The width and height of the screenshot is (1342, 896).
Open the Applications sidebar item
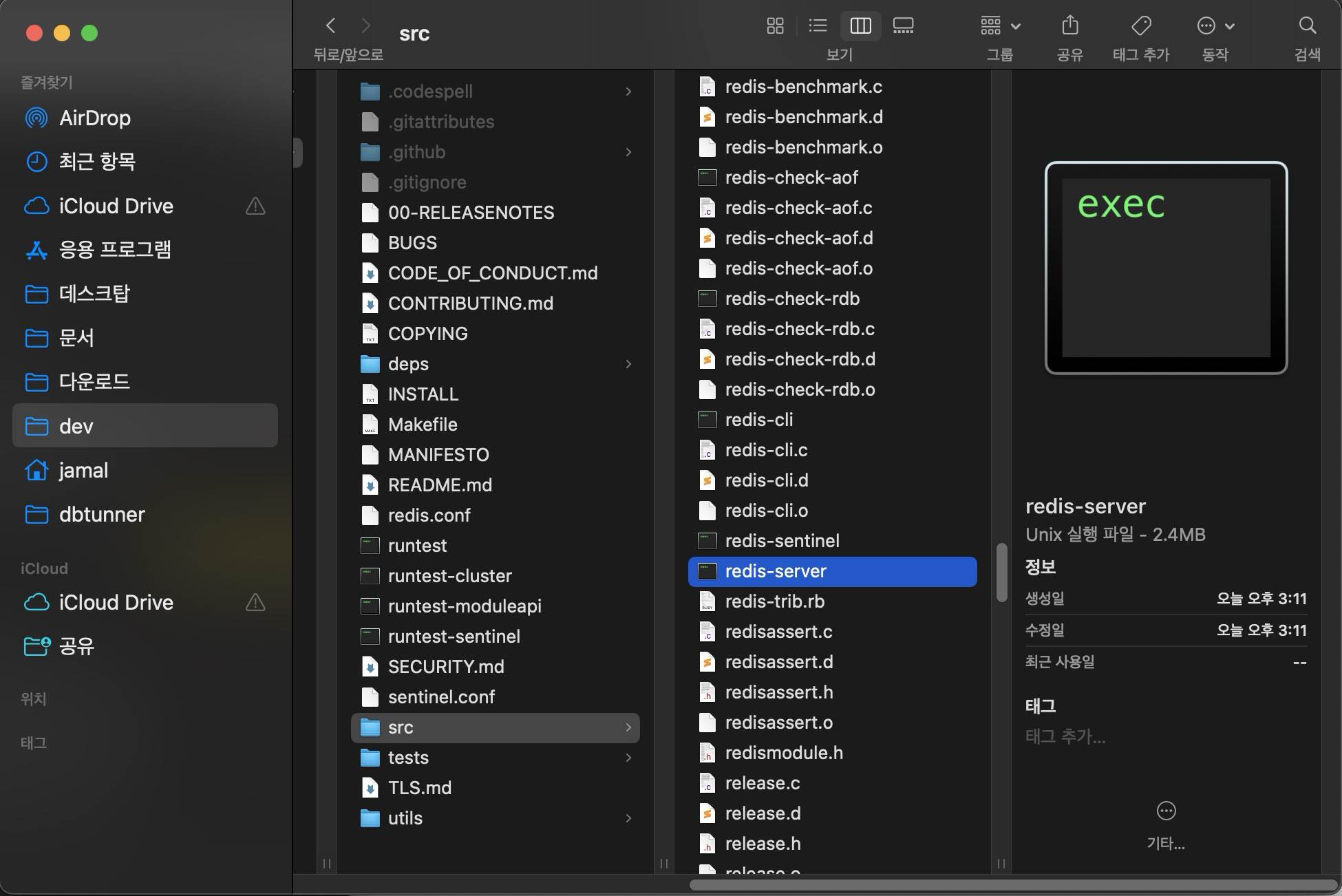click(114, 250)
